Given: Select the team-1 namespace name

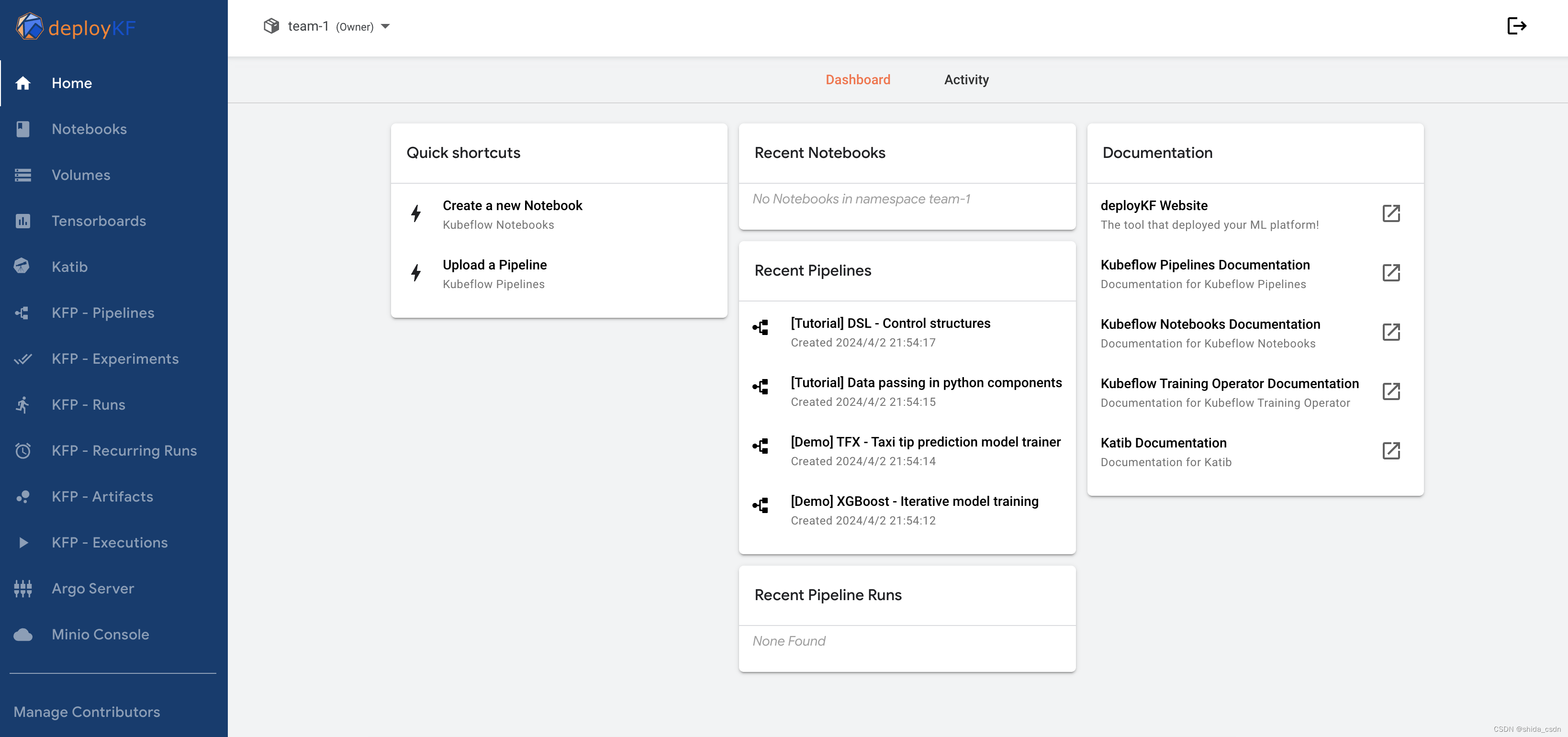Looking at the screenshot, I should [x=308, y=26].
